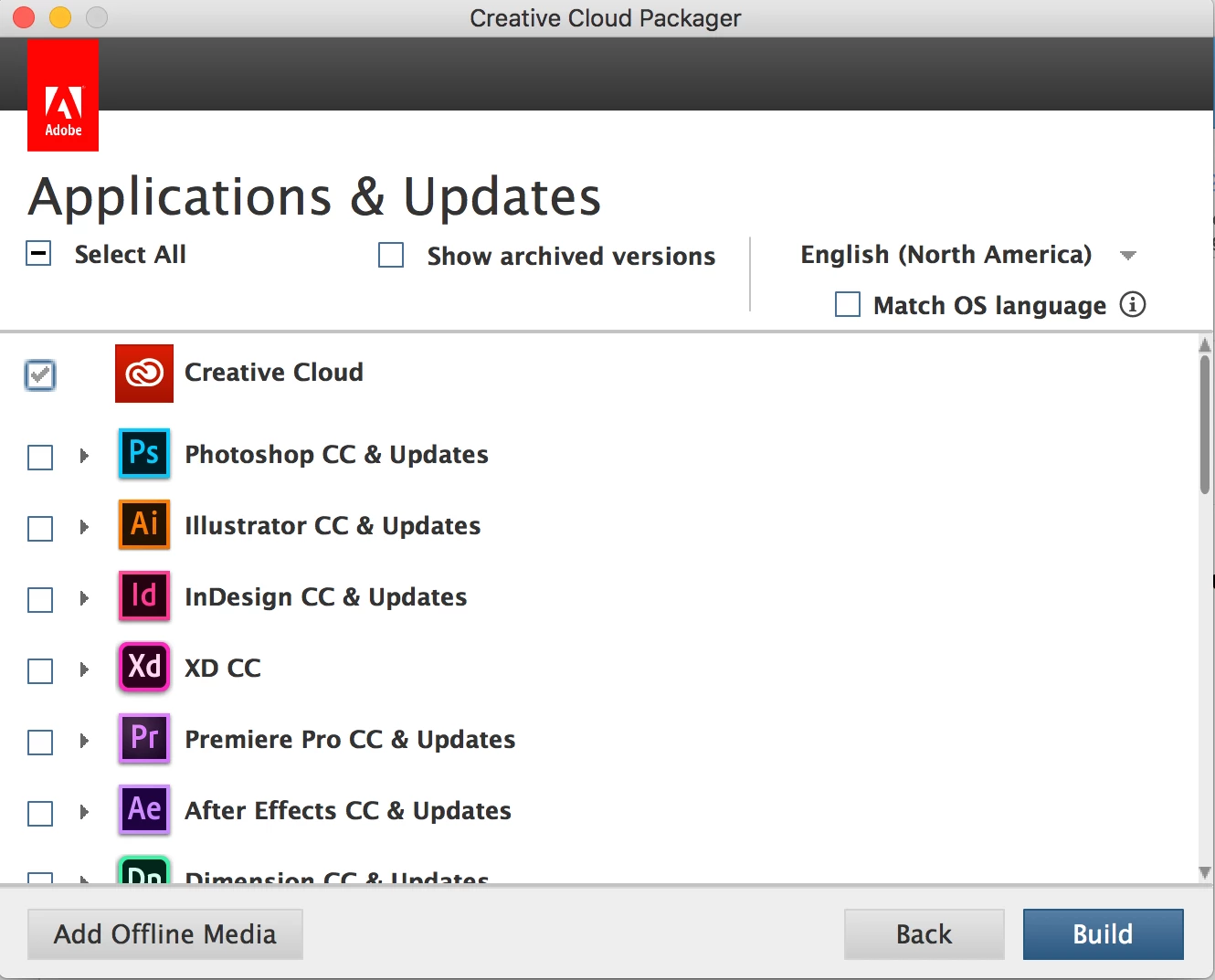Expand After Effects CC & Updates versions
The image size is (1215, 980).
pyautogui.click(x=84, y=811)
